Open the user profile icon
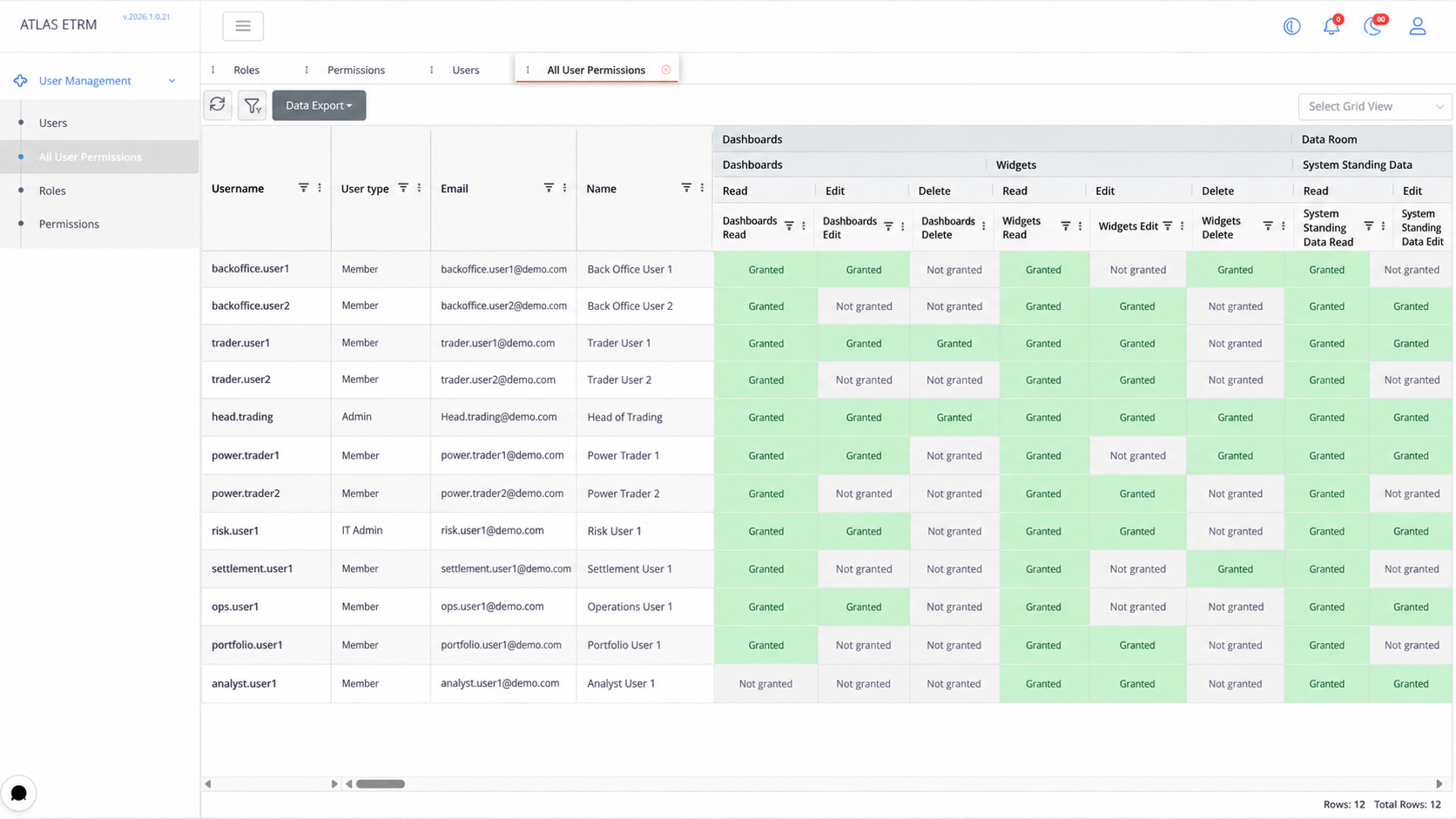The height and width of the screenshot is (819, 1456). 1418,26
